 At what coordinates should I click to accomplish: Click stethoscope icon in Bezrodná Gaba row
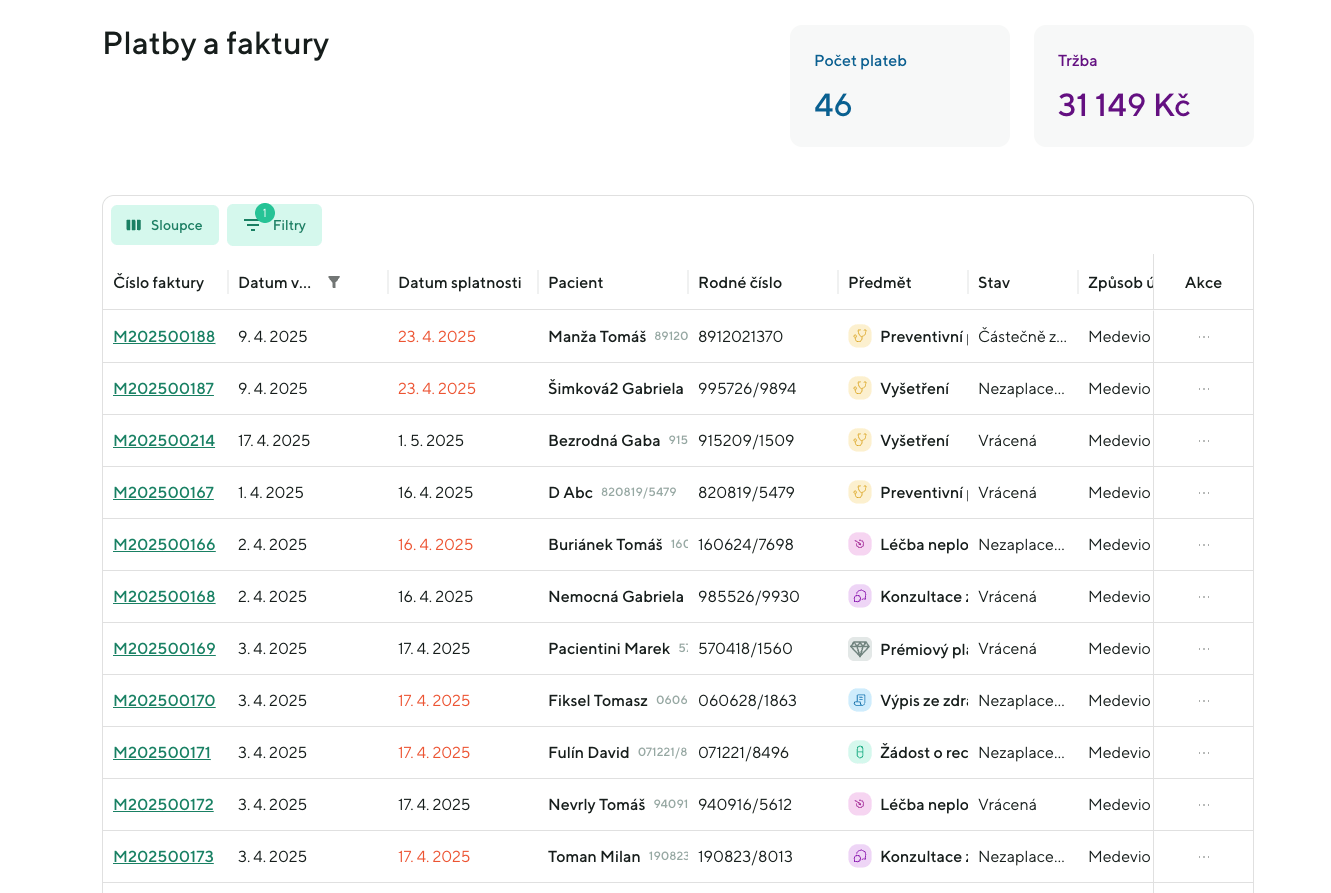coord(859,441)
